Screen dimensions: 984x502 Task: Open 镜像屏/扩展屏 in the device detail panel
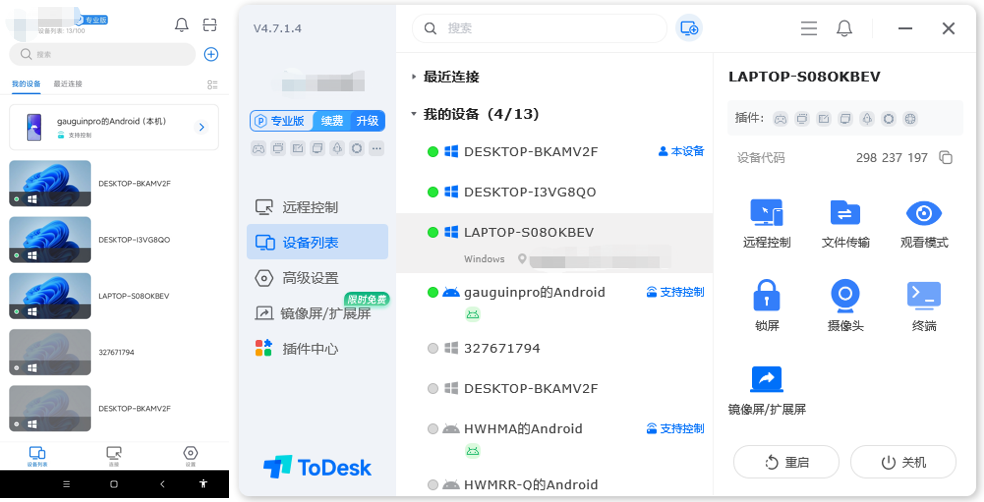pyautogui.click(x=767, y=390)
